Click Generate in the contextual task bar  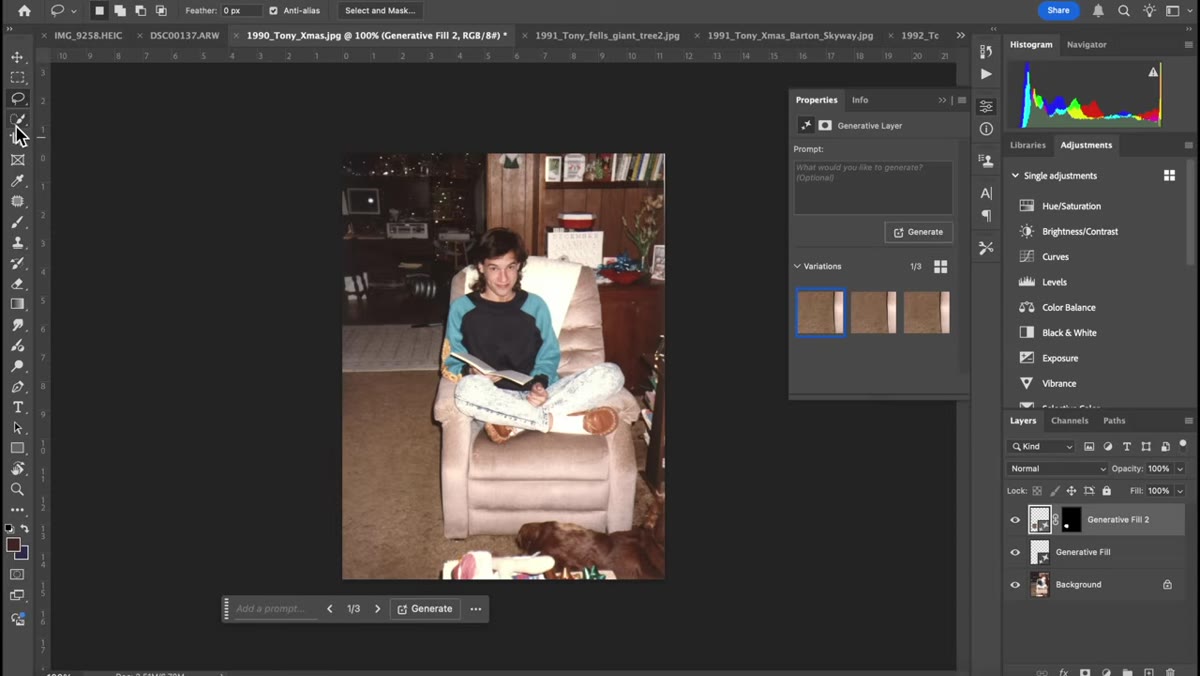point(425,609)
